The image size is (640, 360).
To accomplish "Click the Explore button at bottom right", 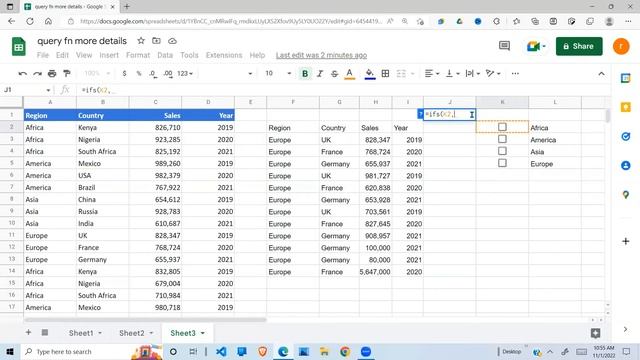I will click(595, 333).
